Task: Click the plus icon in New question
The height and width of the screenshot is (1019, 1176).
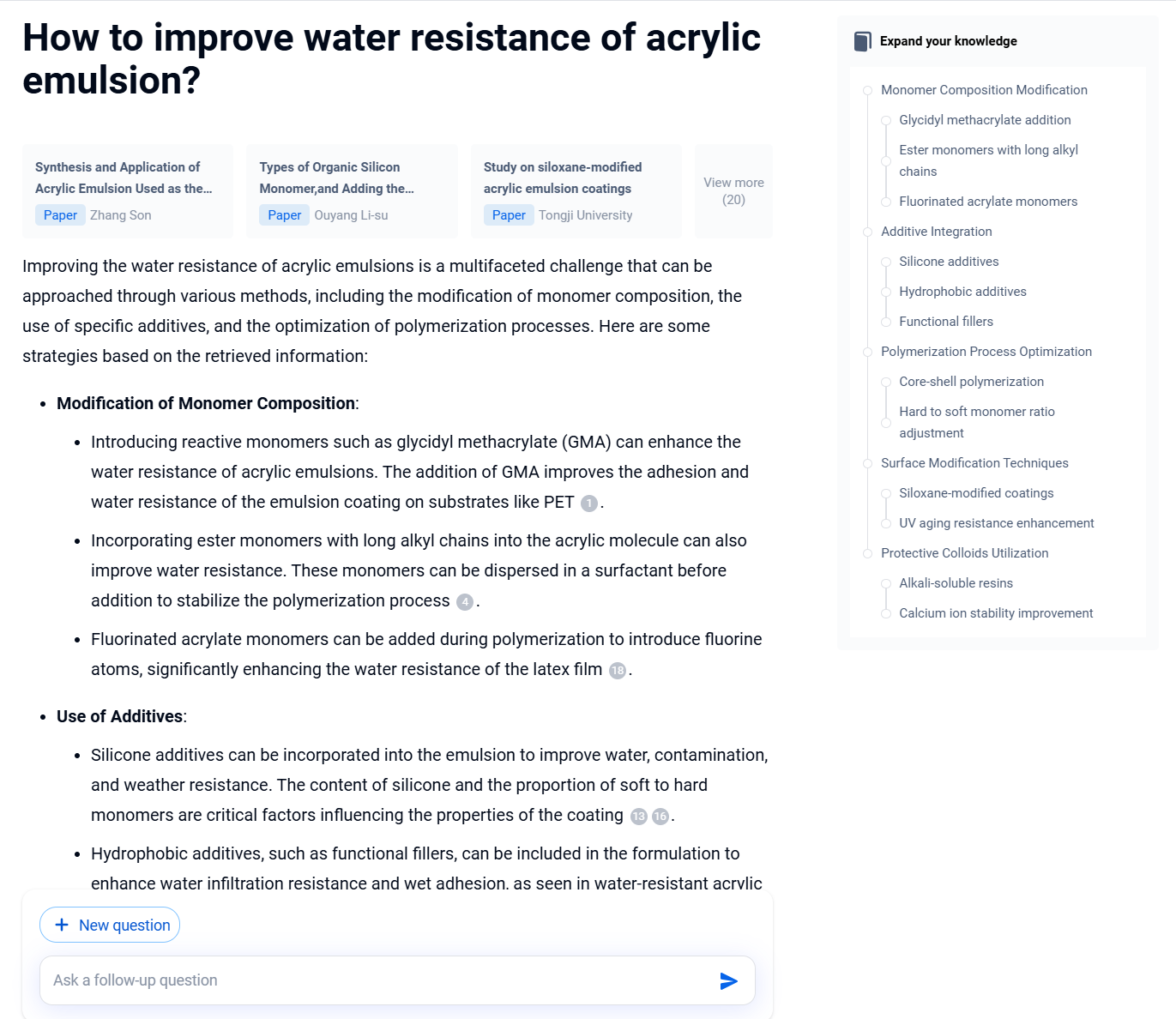Action: tap(62, 925)
